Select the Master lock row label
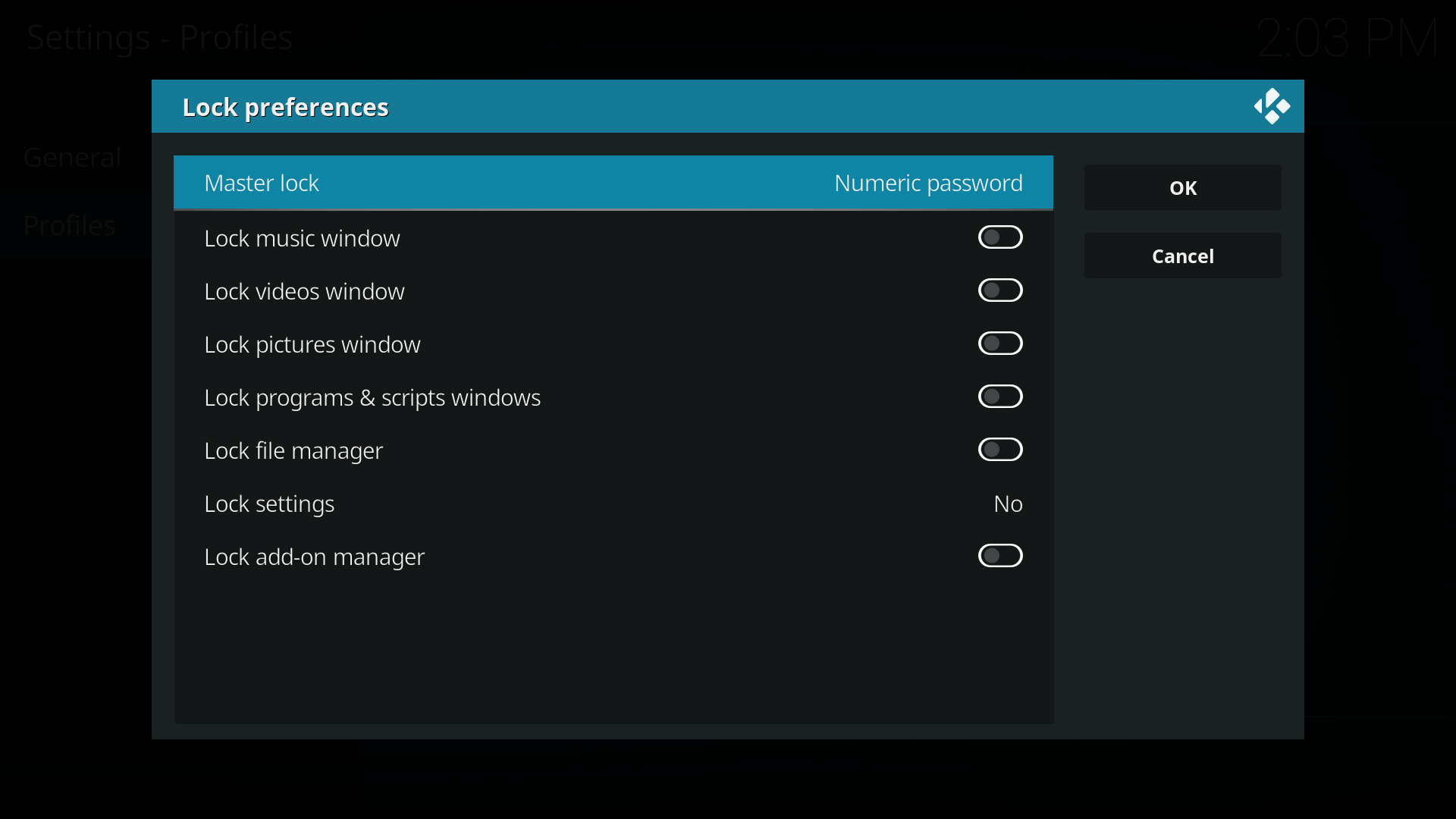The width and height of the screenshot is (1456, 819). coord(262,183)
